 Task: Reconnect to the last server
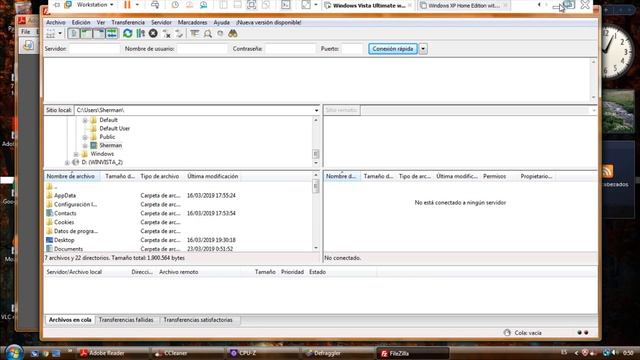[x=179, y=34]
